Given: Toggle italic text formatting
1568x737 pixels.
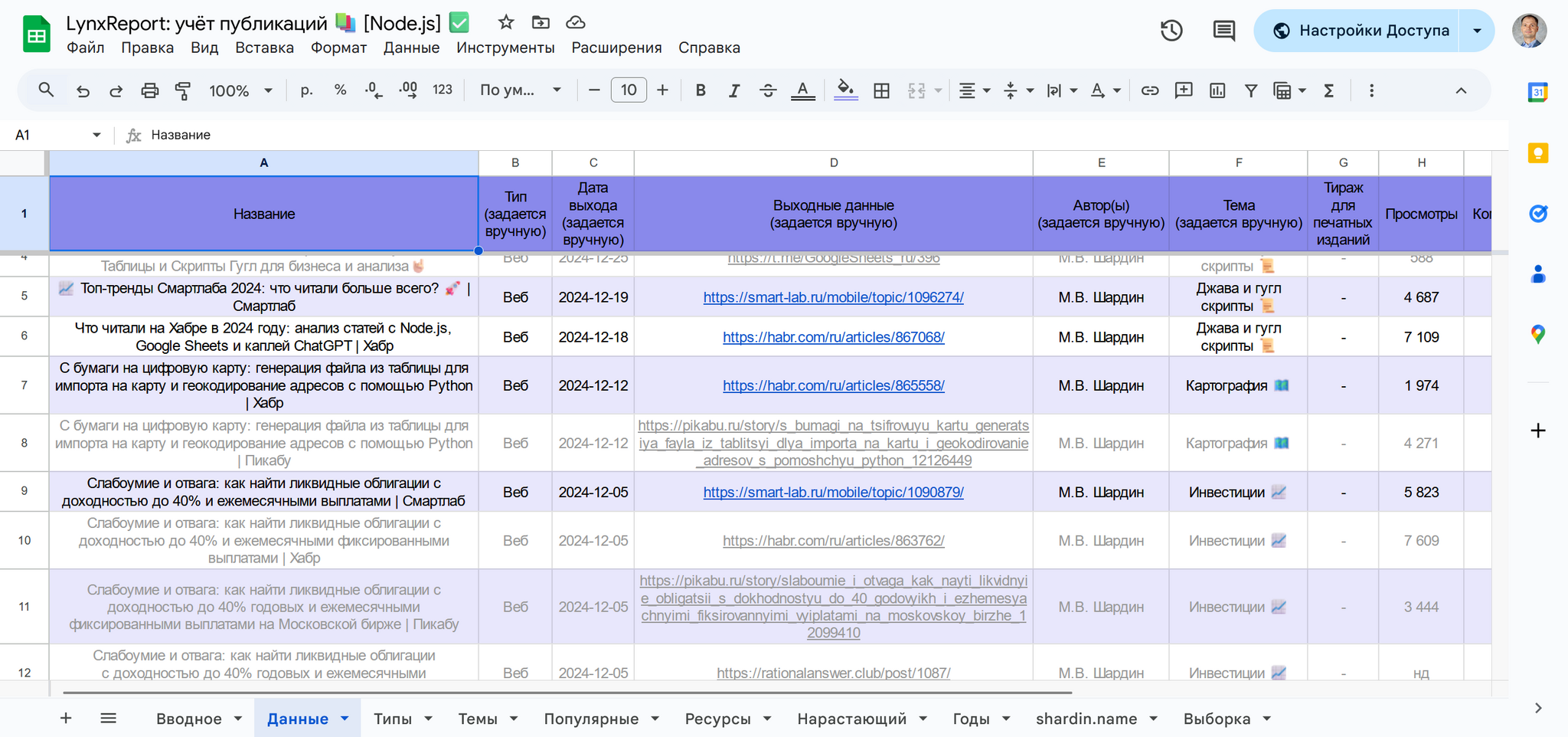Looking at the screenshot, I should pyautogui.click(x=733, y=90).
